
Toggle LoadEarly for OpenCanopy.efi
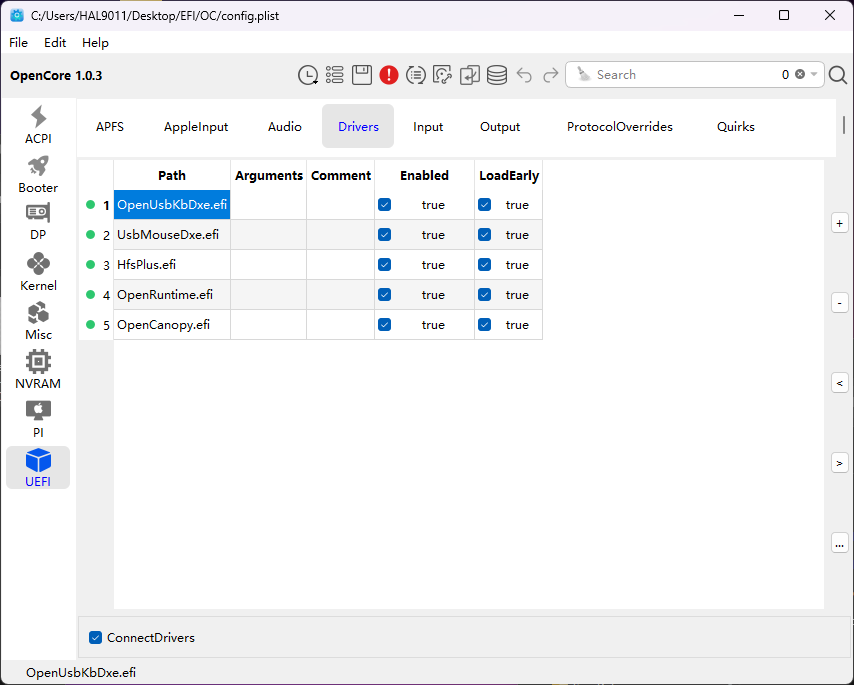[x=485, y=325]
